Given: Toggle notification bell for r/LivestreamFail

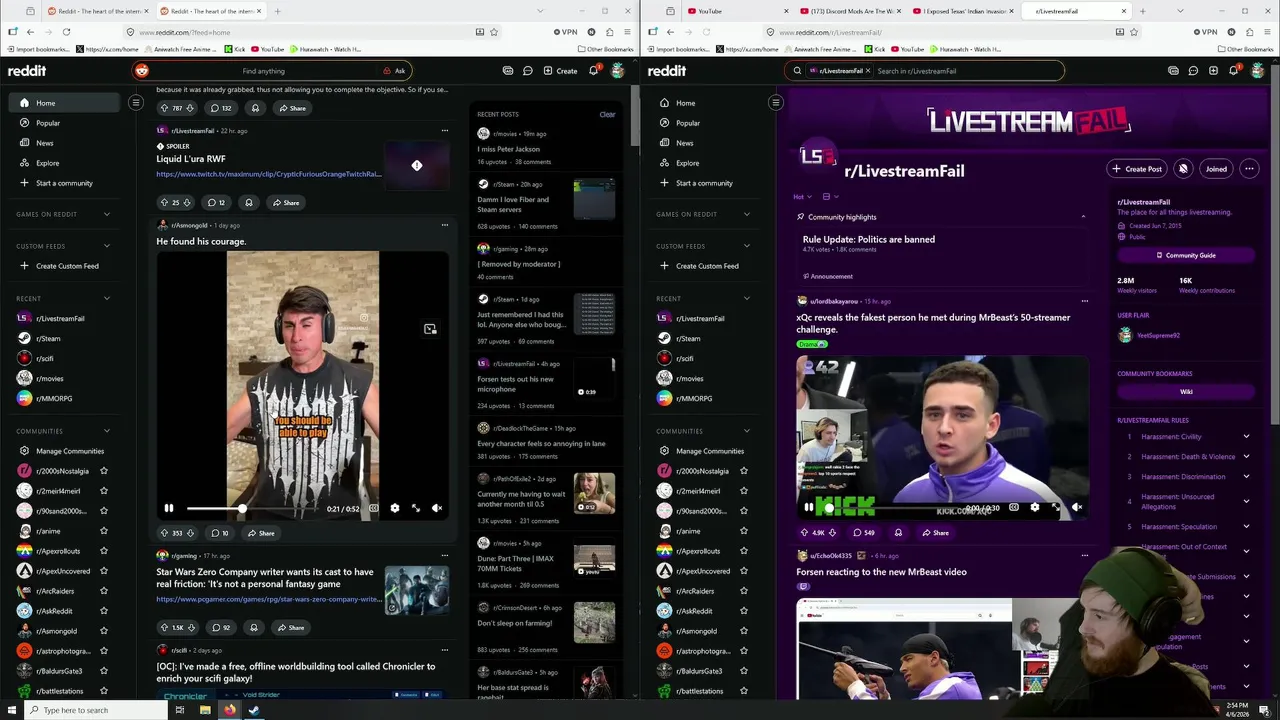Looking at the screenshot, I should point(1183,169).
